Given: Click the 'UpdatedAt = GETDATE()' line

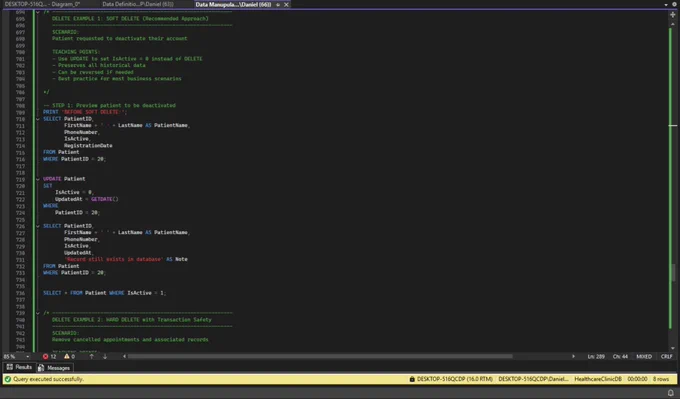Looking at the screenshot, I should 86,199.
